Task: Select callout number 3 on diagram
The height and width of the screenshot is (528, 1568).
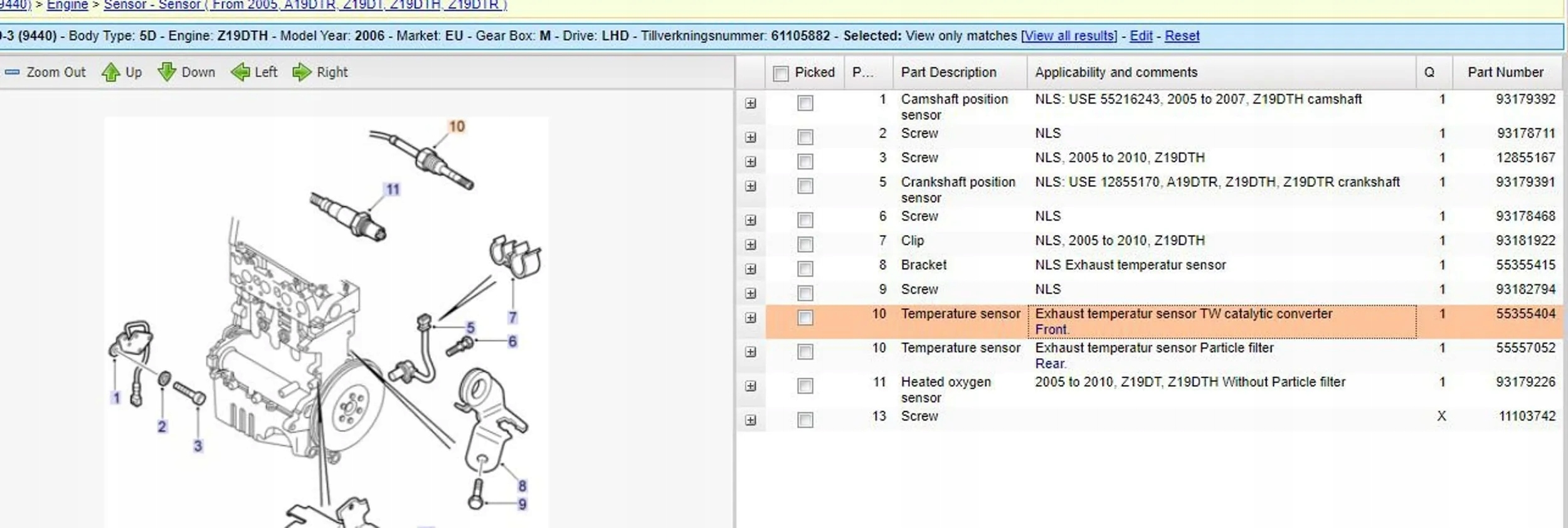Action: click(198, 446)
